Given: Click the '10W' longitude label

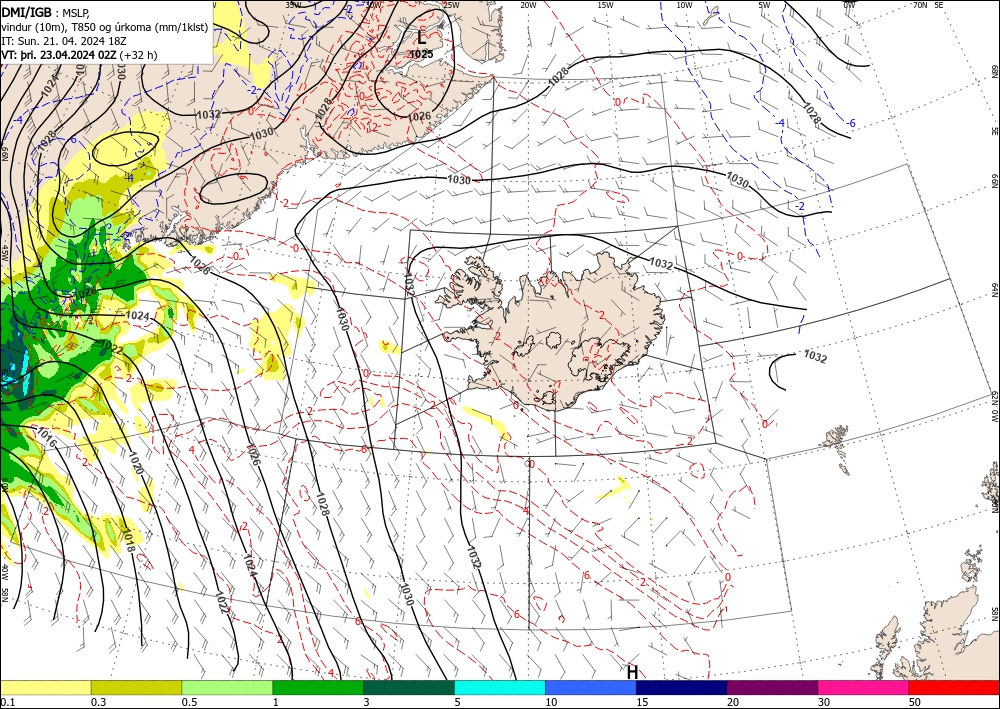Looking at the screenshot, I should click(x=684, y=5).
